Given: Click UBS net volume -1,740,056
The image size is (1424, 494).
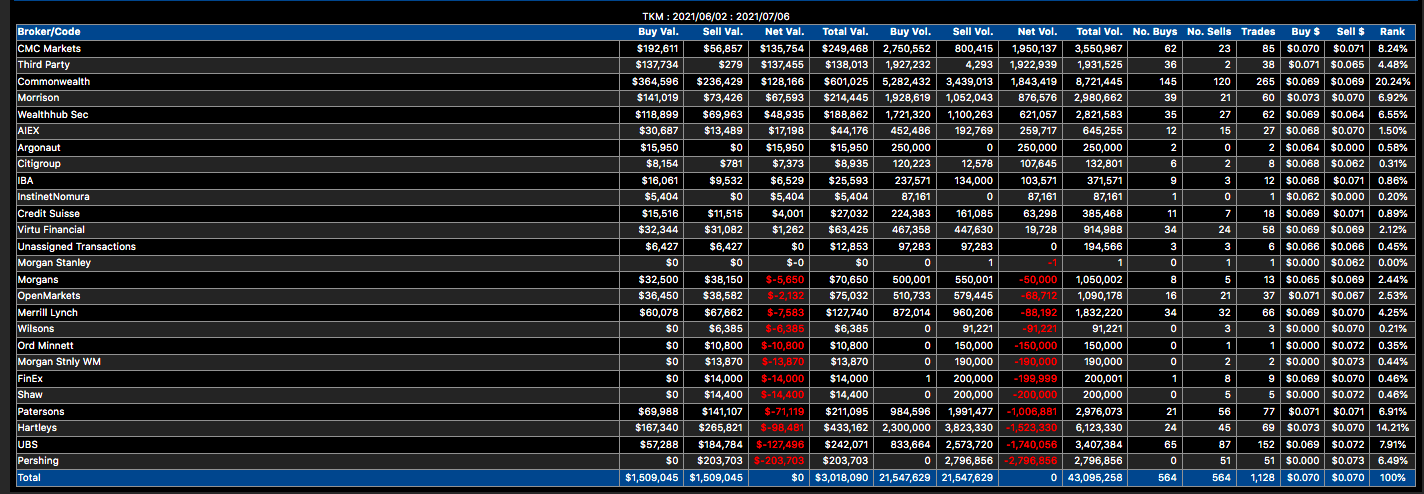Looking at the screenshot, I should 1030,444.
